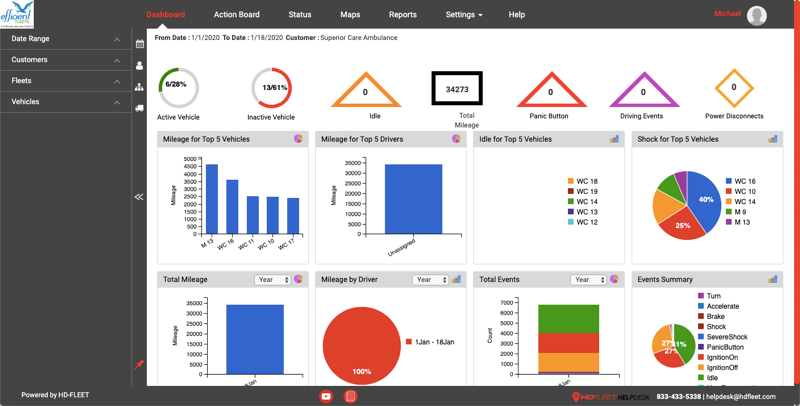
Task: Expand the Customers section
Action: (x=66, y=60)
